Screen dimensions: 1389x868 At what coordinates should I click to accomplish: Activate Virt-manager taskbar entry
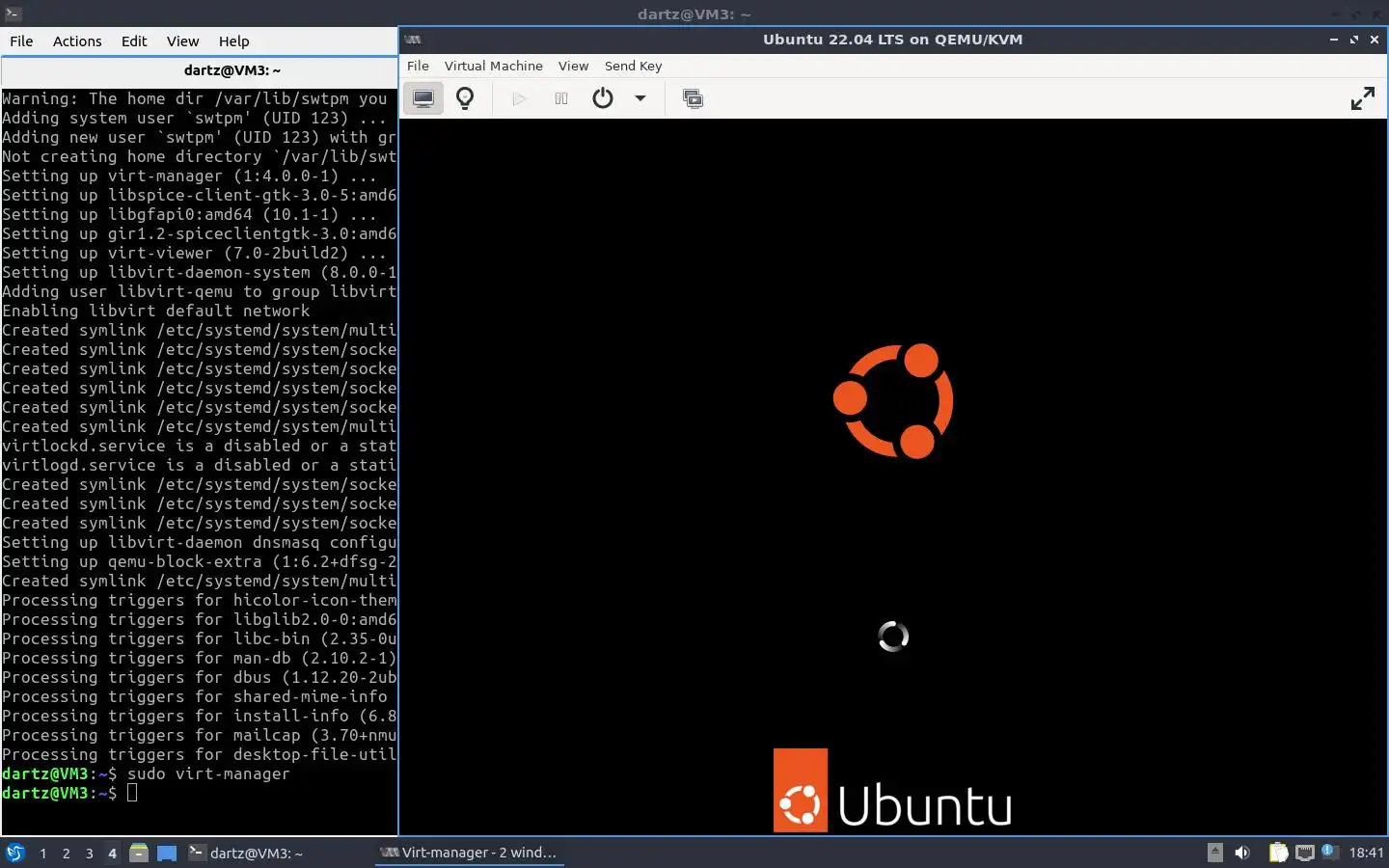click(x=469, y=853)
